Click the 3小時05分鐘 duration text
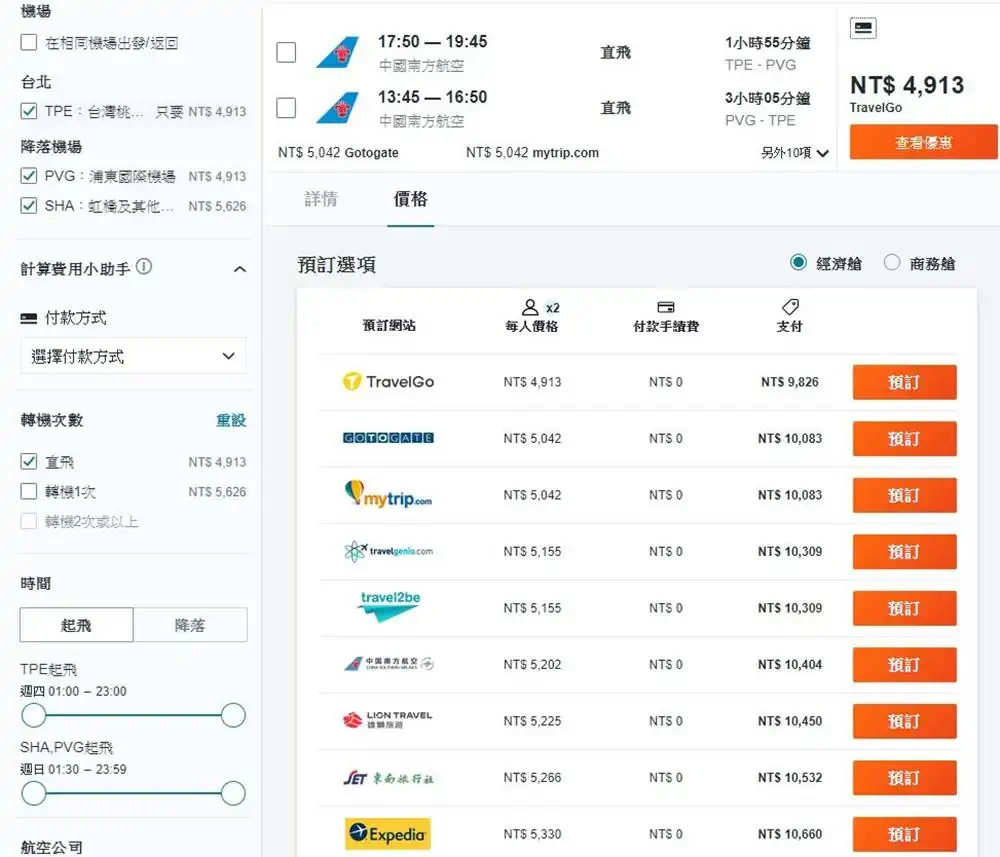The image size is (1000, 857). point(768,98)
